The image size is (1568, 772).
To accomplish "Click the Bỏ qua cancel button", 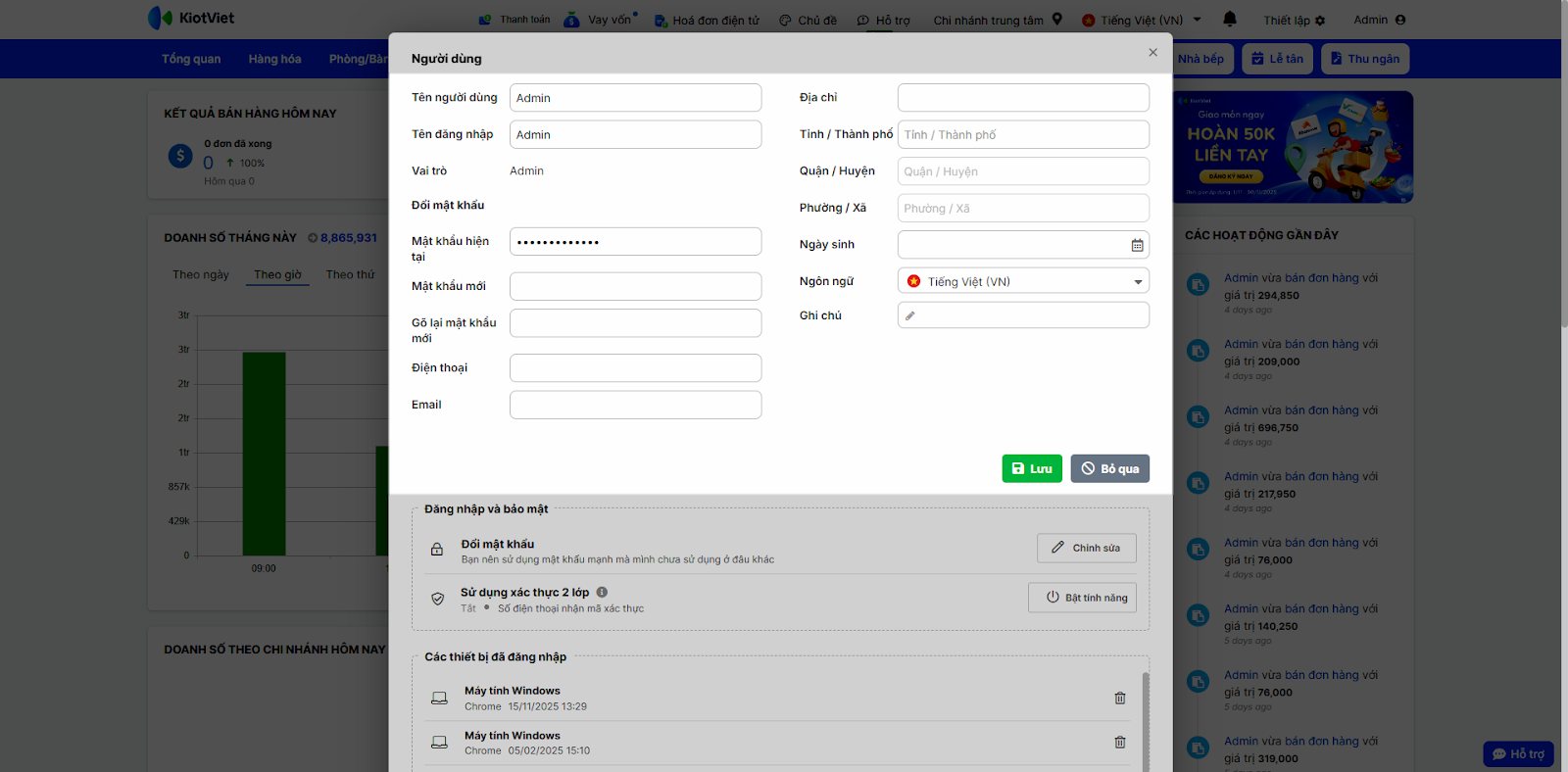I will tap(1109, 469).
